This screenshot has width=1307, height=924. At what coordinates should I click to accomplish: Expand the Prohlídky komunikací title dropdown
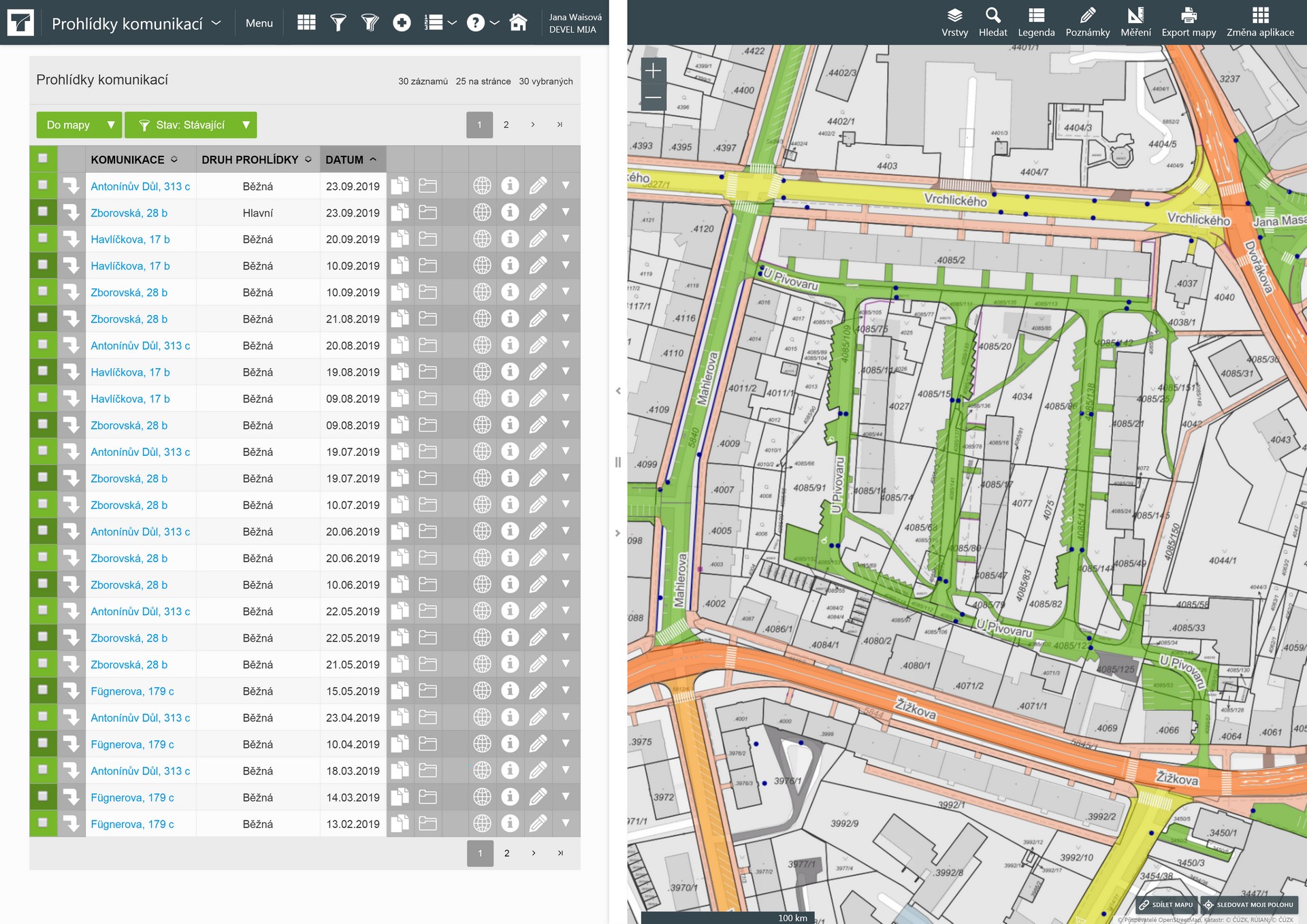click(216, 22)
